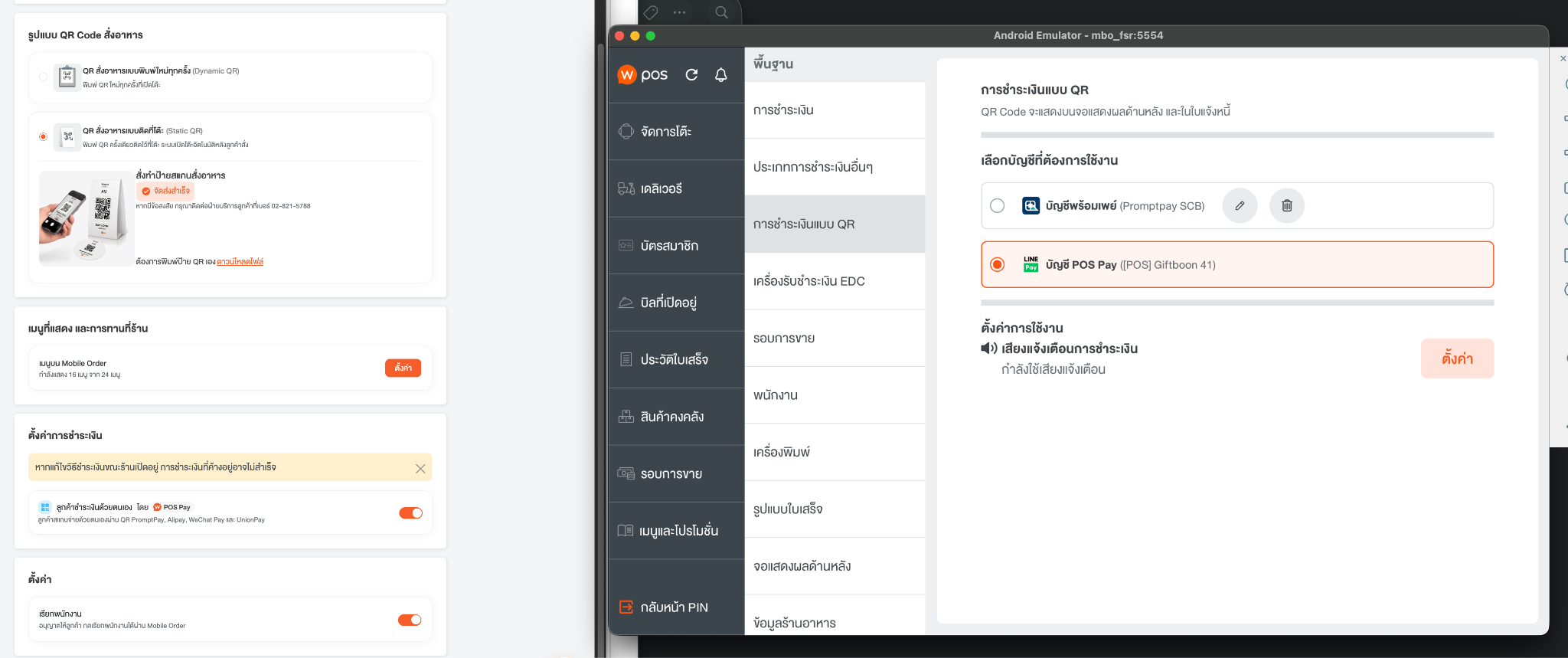The image size is (1568, 658).
Task: Click the three-dots icon above the emulator
Action: pyautogui.click(x=679, y=12)
